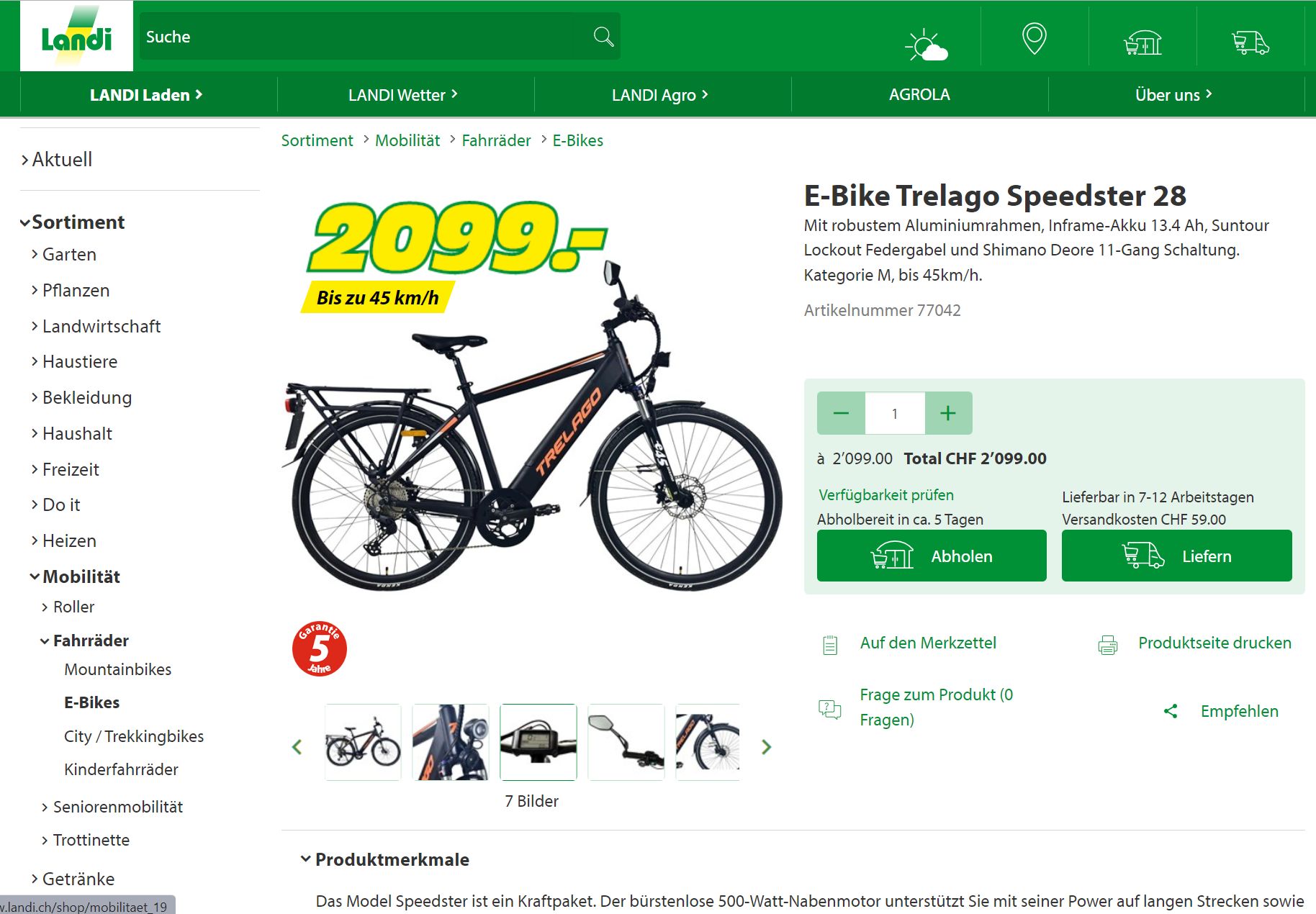Open the LANDI Wetter menu

coord(403,94)
